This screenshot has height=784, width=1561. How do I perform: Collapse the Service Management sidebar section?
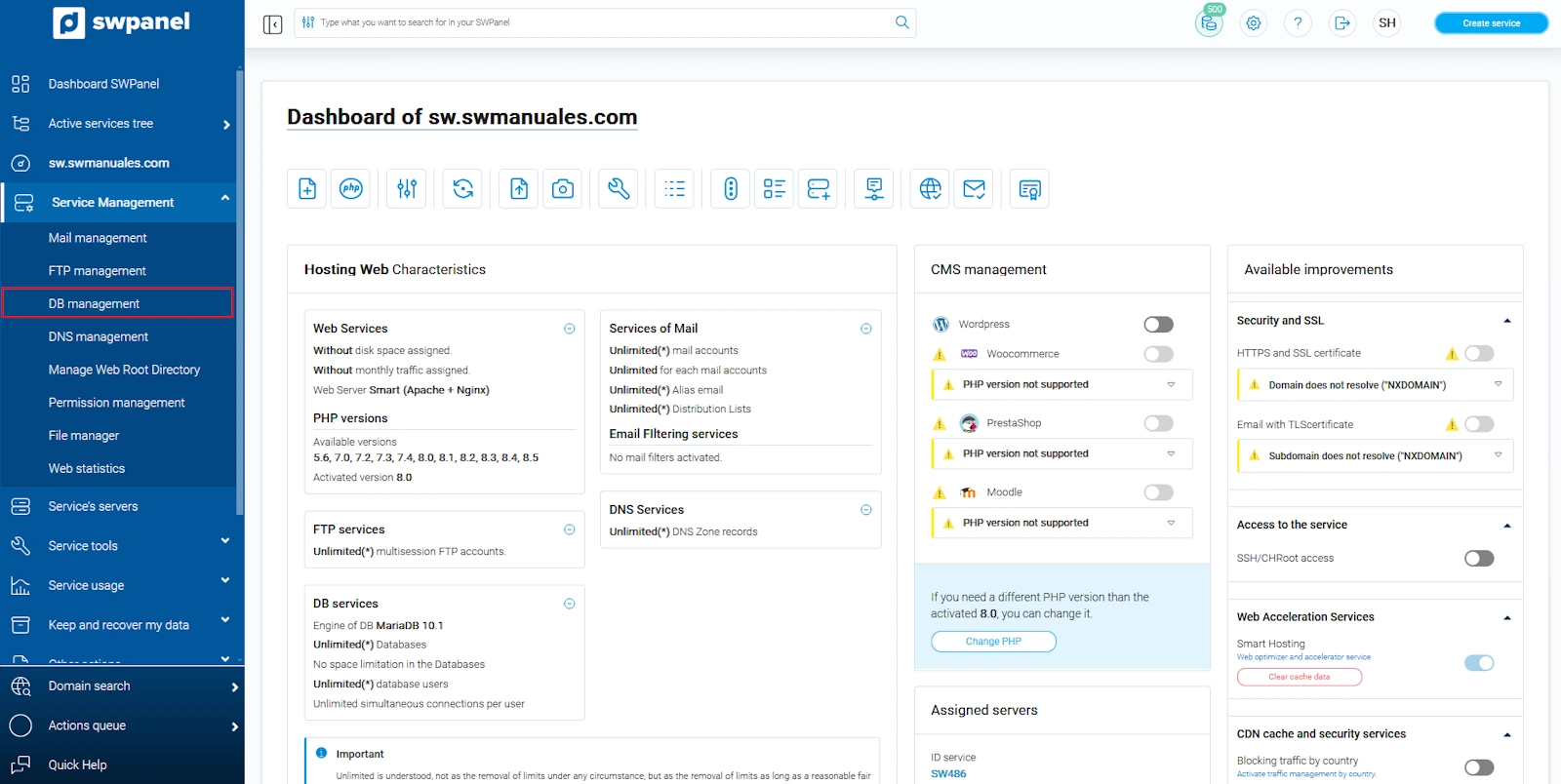click(225, 199)
